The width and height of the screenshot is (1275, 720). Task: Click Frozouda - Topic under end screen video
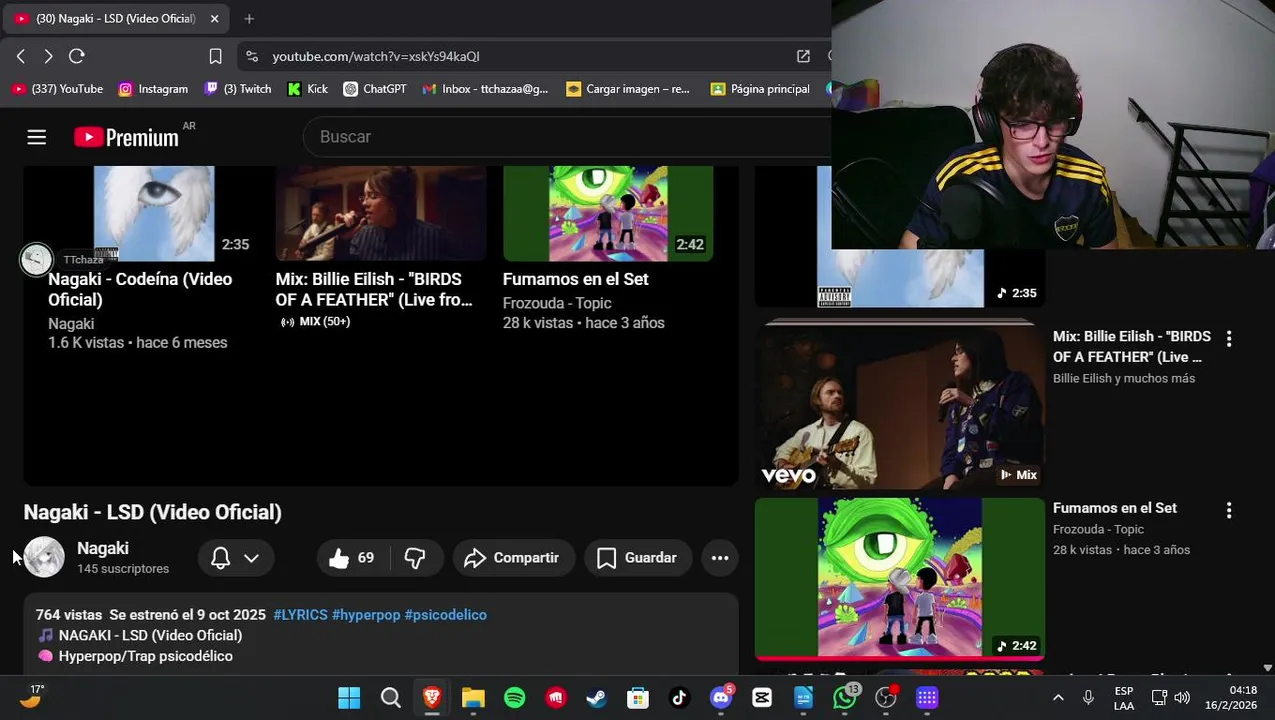557,303
